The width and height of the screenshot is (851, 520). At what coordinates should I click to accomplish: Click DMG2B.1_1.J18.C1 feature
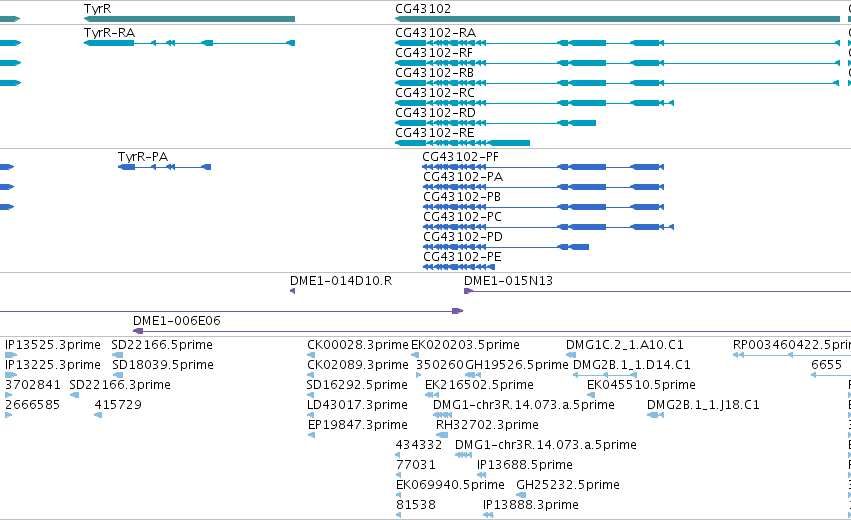703,405
